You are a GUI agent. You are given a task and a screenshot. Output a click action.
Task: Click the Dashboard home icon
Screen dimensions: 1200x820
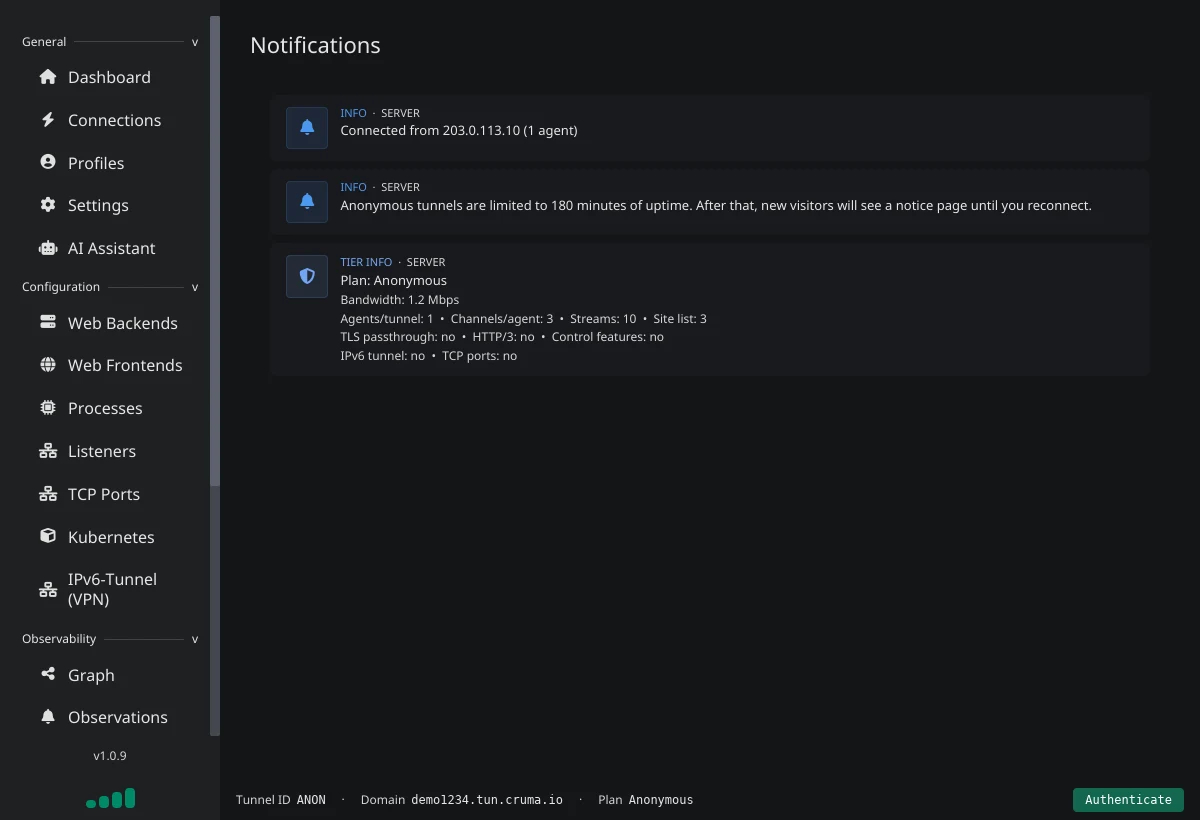pyautogui.click(x=47, y=77)
